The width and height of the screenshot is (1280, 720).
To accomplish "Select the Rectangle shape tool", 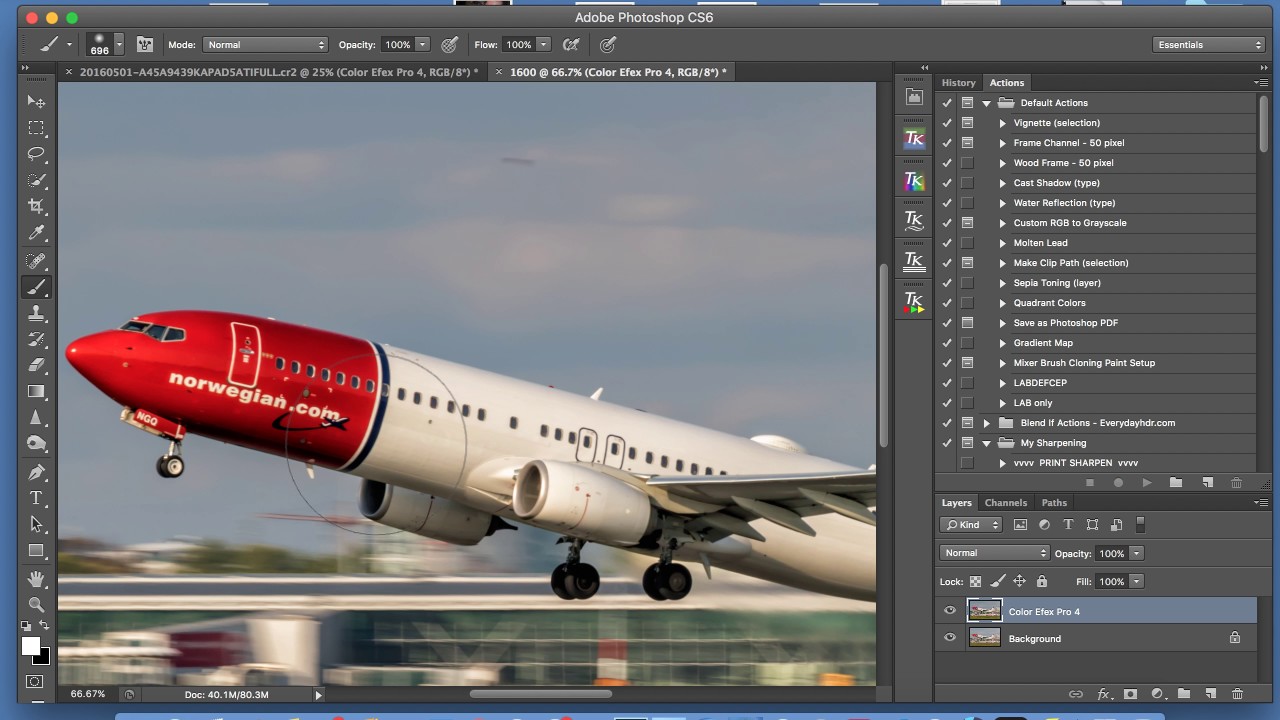I will click(x=36, y=550).
